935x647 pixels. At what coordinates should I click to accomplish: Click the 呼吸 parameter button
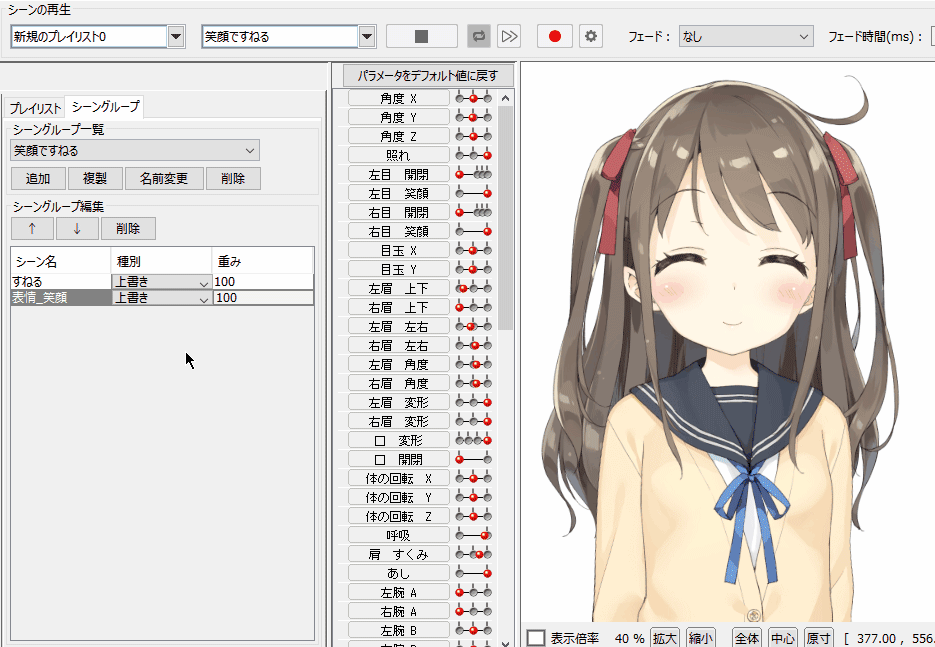pyautogui.click(x=398, y=535)
